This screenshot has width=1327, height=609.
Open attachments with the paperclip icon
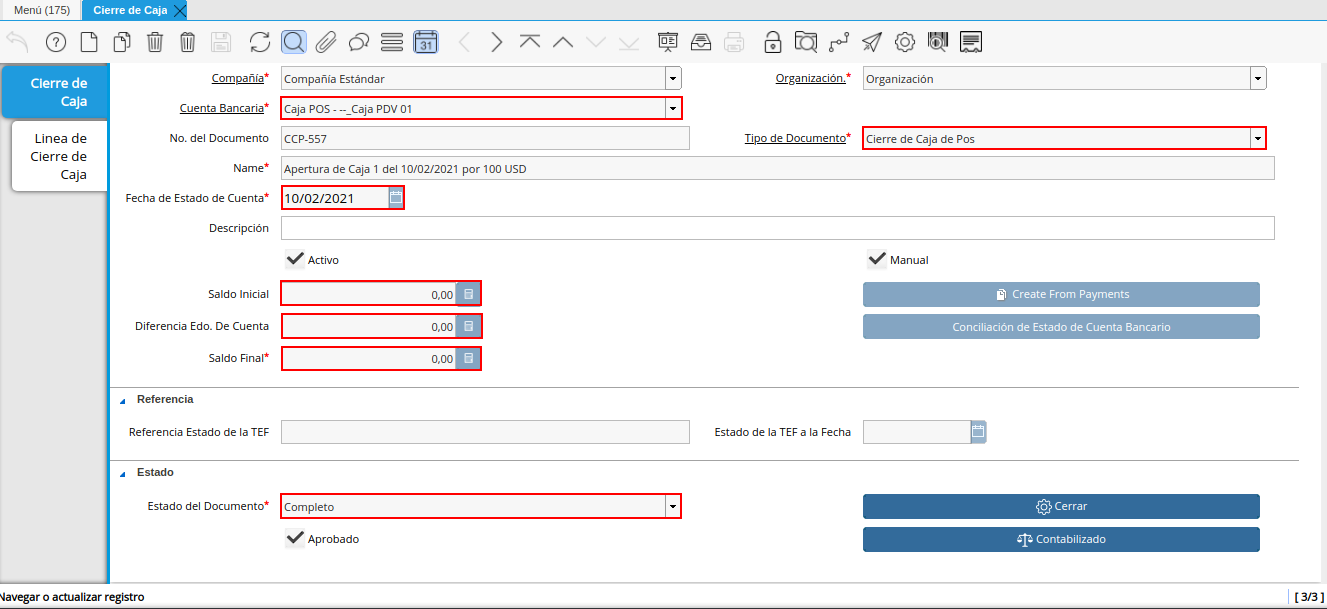click(326, 42)
